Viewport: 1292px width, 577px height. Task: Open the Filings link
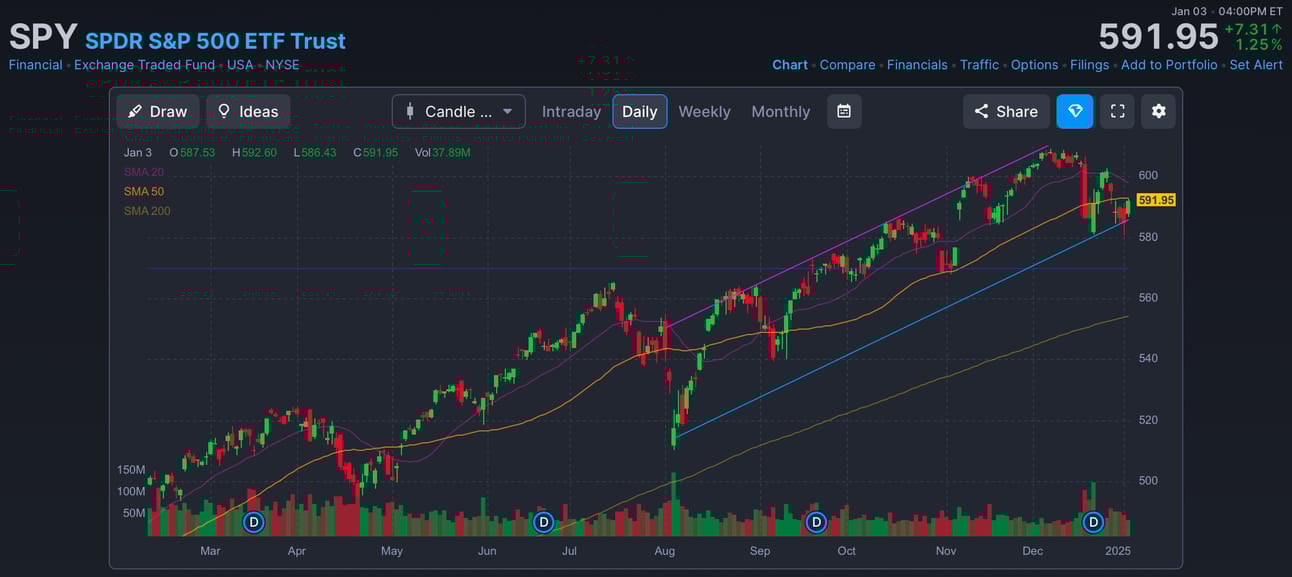pos(1089,64)
